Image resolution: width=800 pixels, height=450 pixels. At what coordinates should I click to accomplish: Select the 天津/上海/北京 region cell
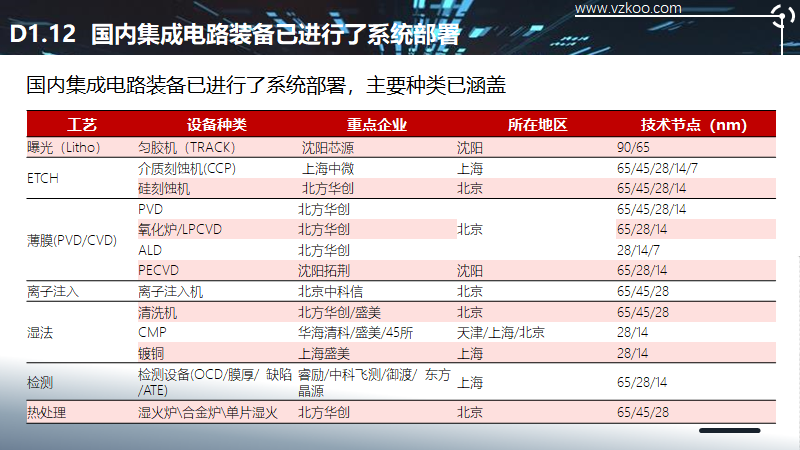point(501,333)
